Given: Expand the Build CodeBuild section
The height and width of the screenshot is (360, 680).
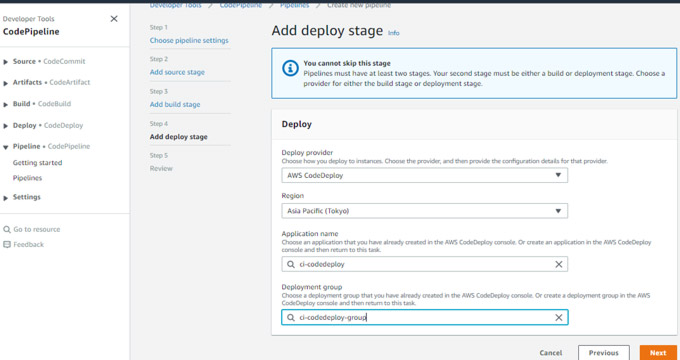Looking at the screenshot, I should (x=6, y=105).
